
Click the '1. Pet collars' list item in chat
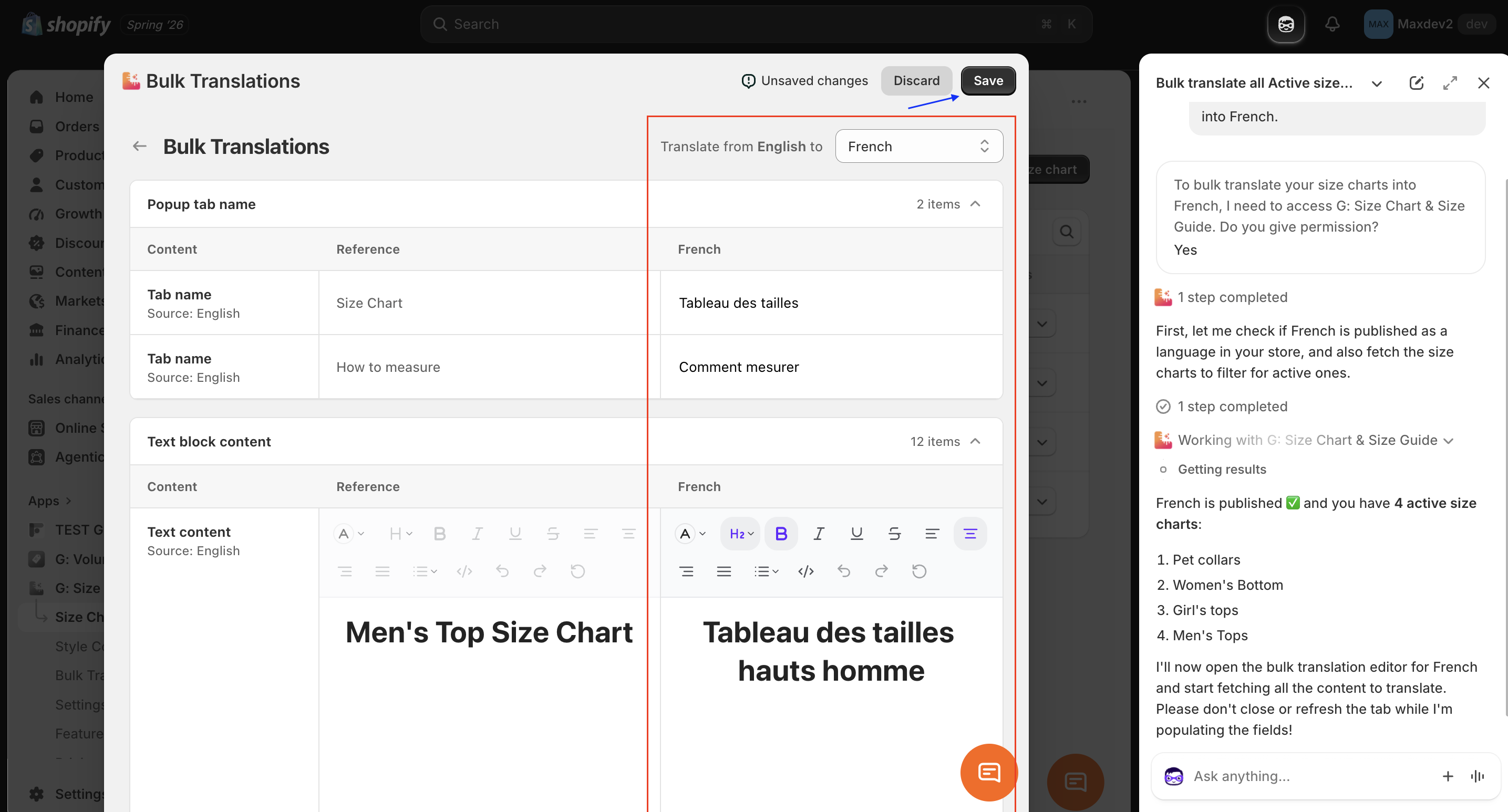click(x=1198, y=560)
